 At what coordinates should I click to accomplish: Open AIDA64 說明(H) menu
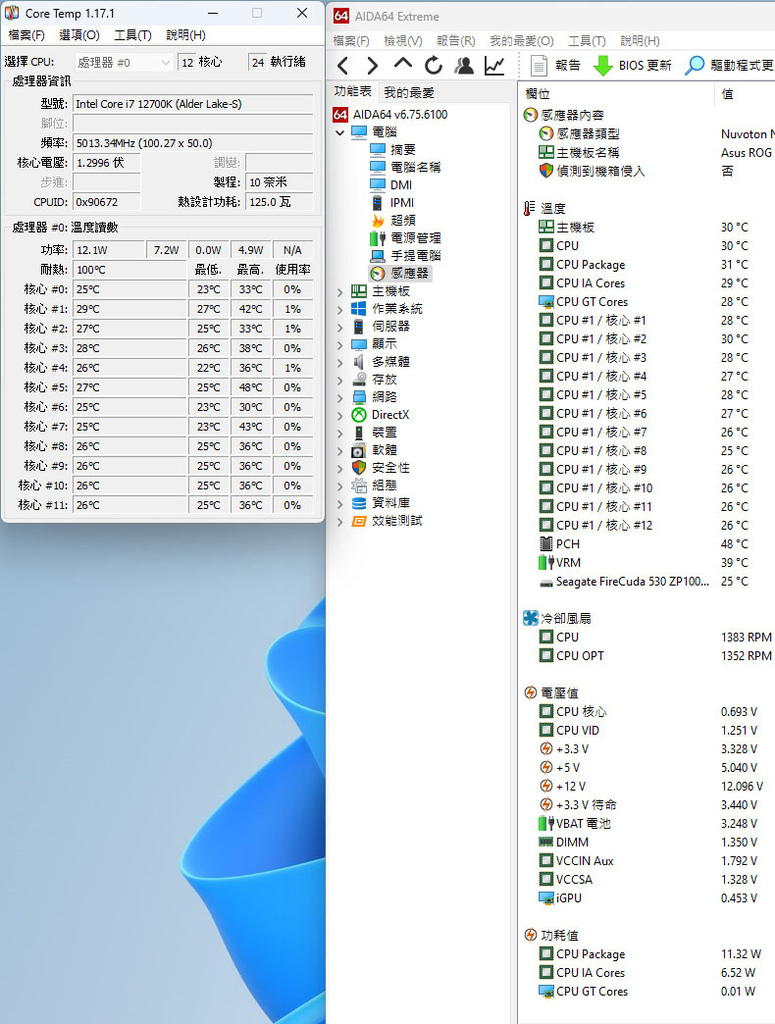640,40
